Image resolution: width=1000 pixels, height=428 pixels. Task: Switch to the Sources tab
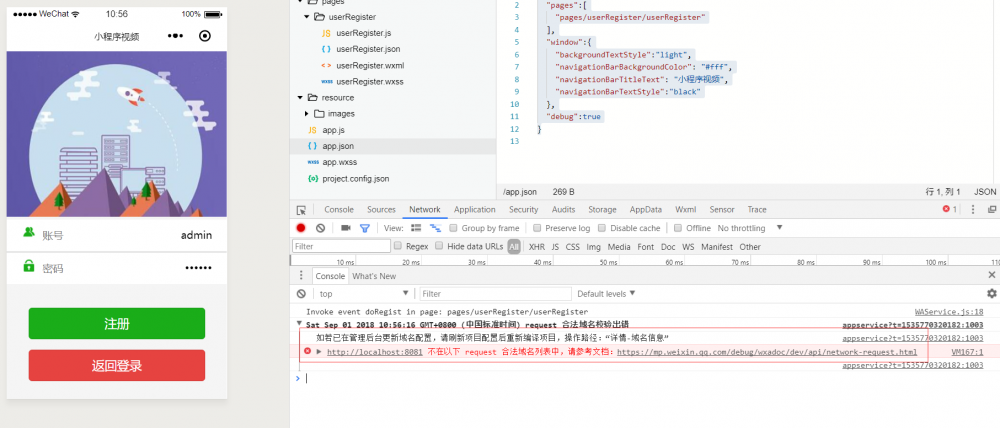[x=381, y=210]
